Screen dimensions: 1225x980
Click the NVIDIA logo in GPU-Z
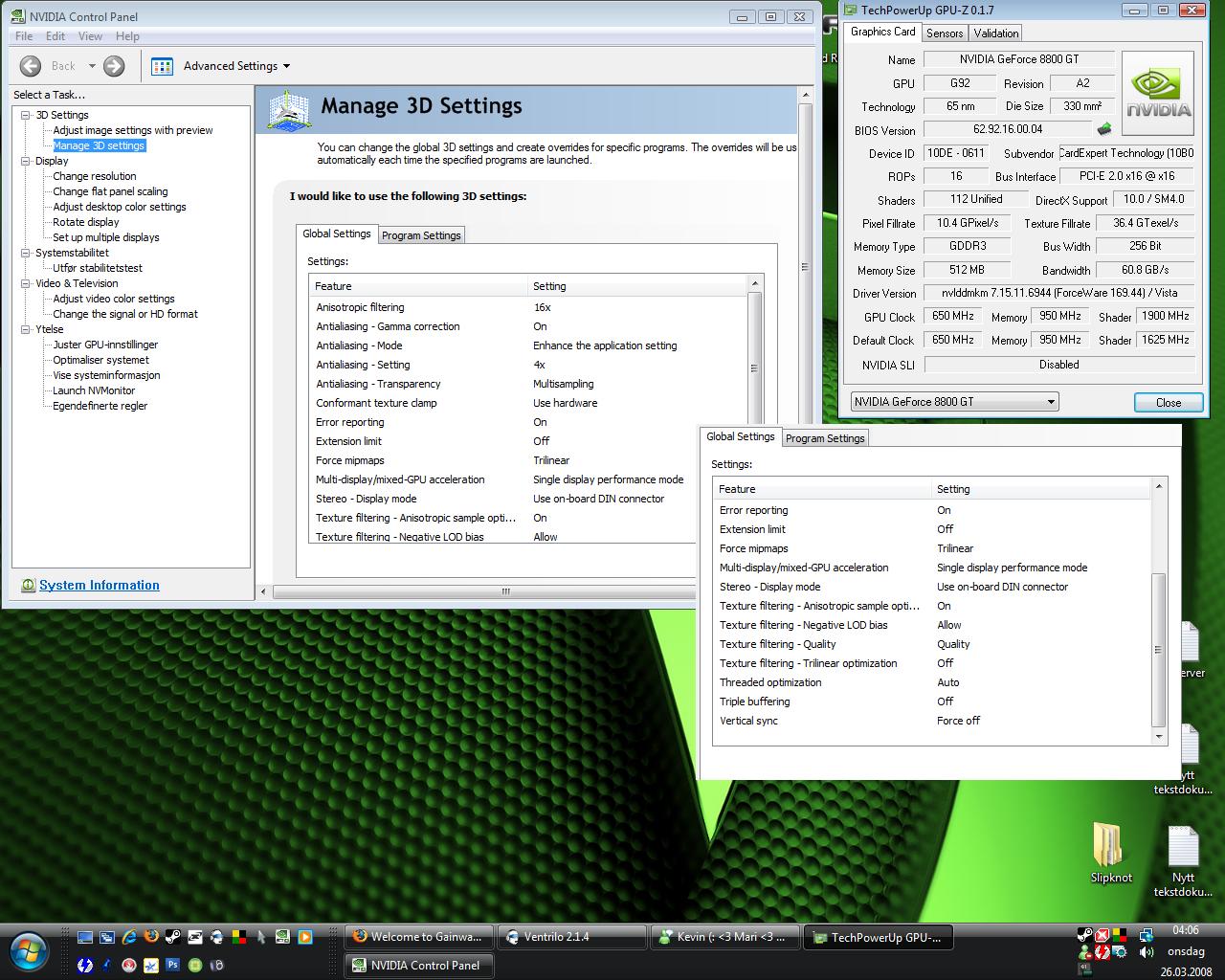click(1158, 94)
